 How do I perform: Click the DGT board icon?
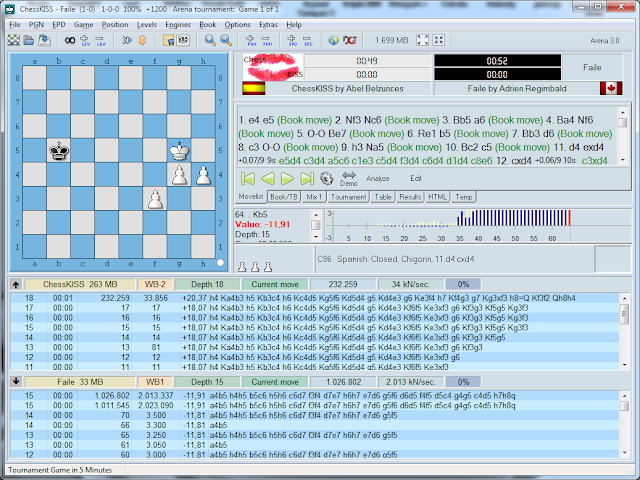point(350,40)
